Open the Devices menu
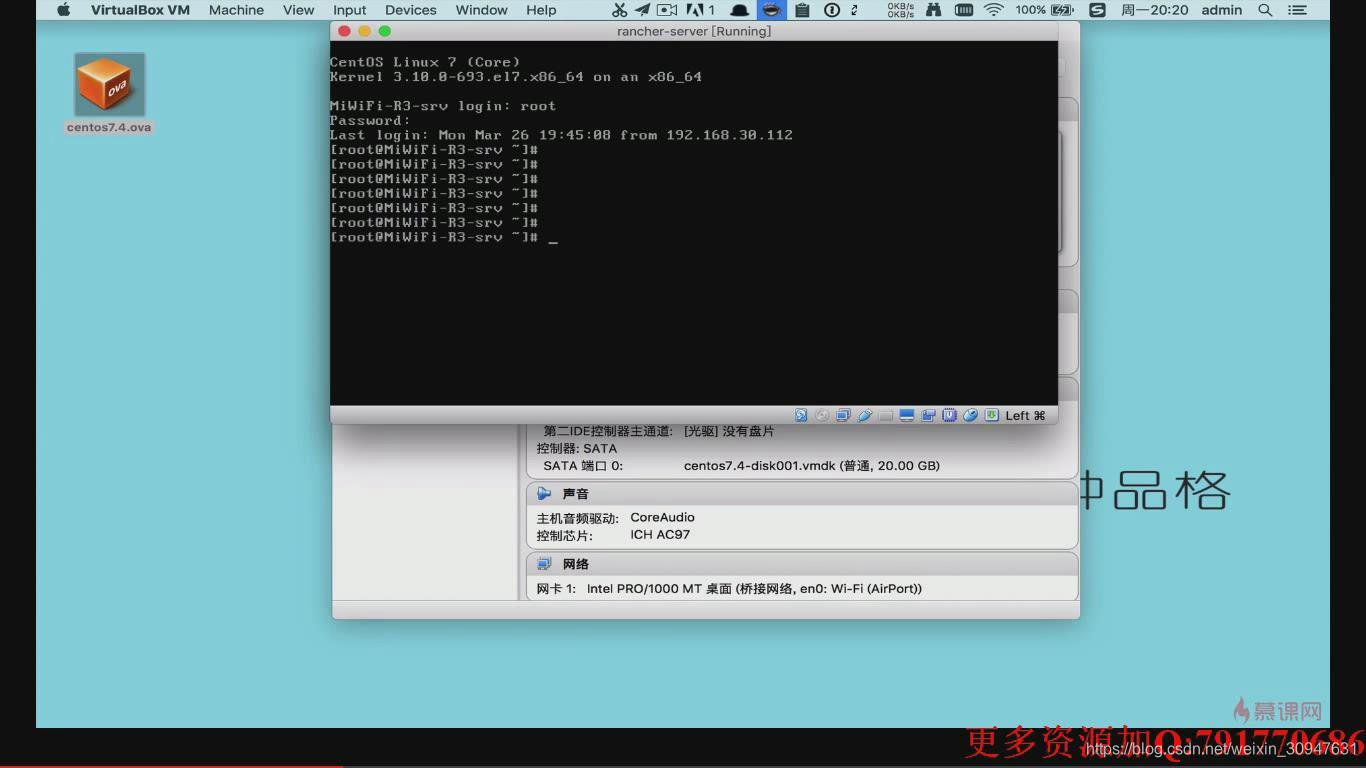This screenshot has width=1366, height=768. [x=410, y=10]
